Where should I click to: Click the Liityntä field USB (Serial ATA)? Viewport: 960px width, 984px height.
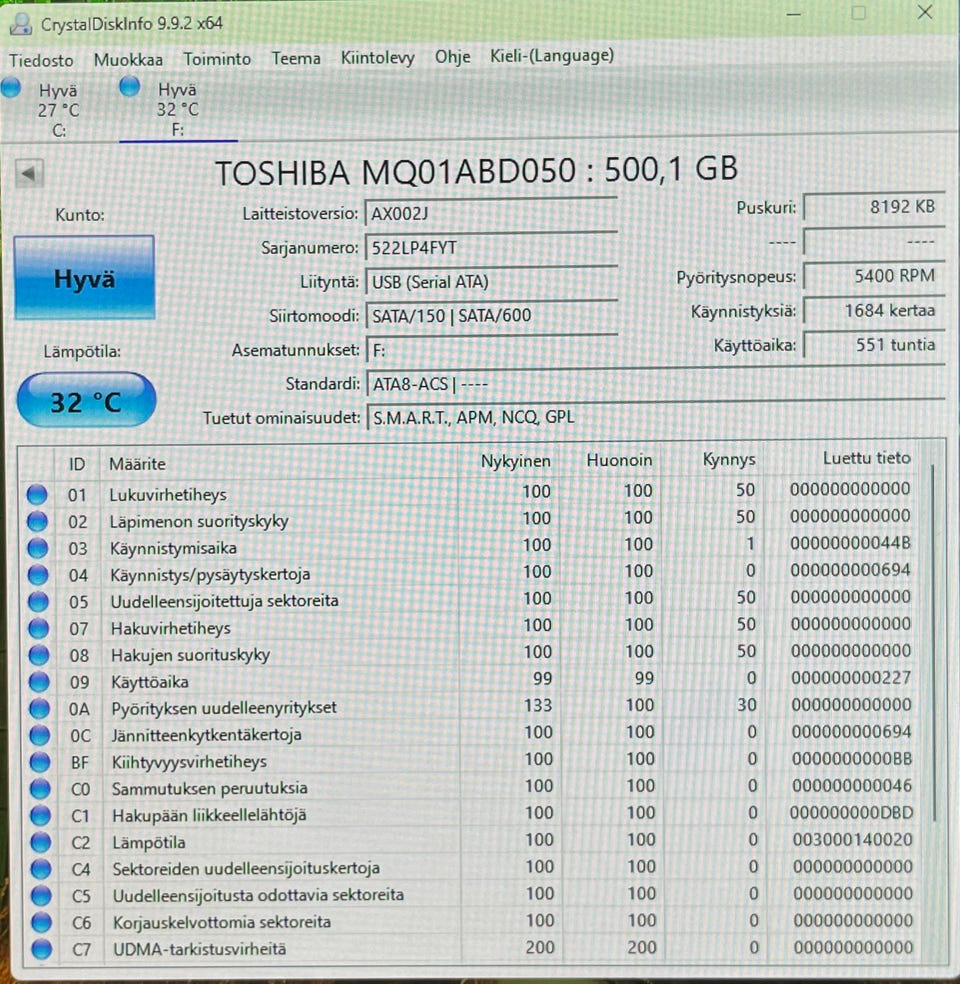pos(491,281)
